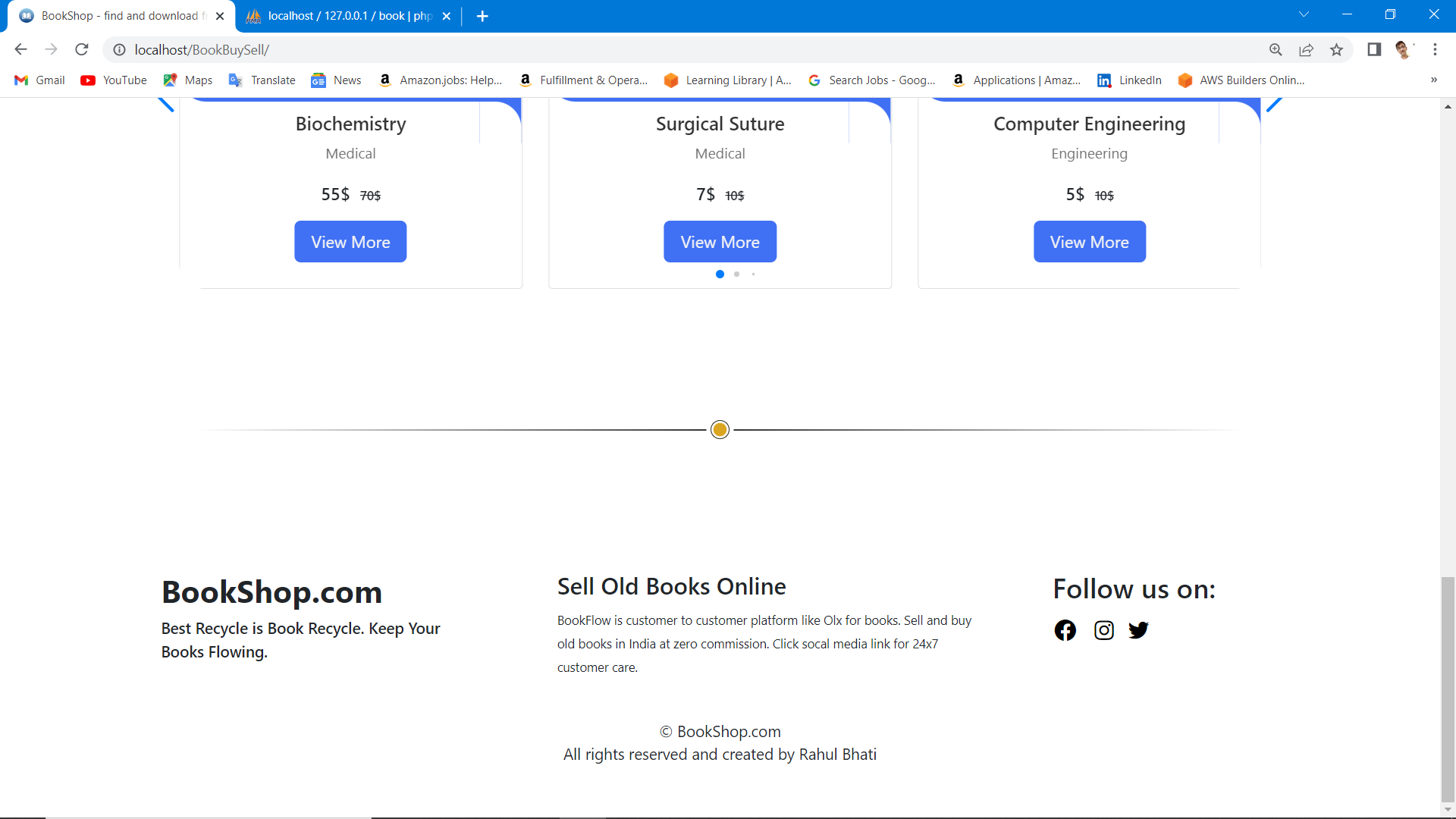This screenshot has height=819, width=1456.
Task: Open the tab search dropdown arrow
Action: 1304,15
